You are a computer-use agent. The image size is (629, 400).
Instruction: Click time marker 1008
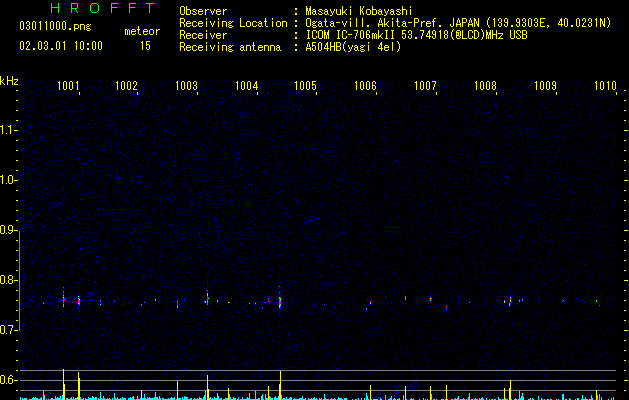[x=485, y=86]
